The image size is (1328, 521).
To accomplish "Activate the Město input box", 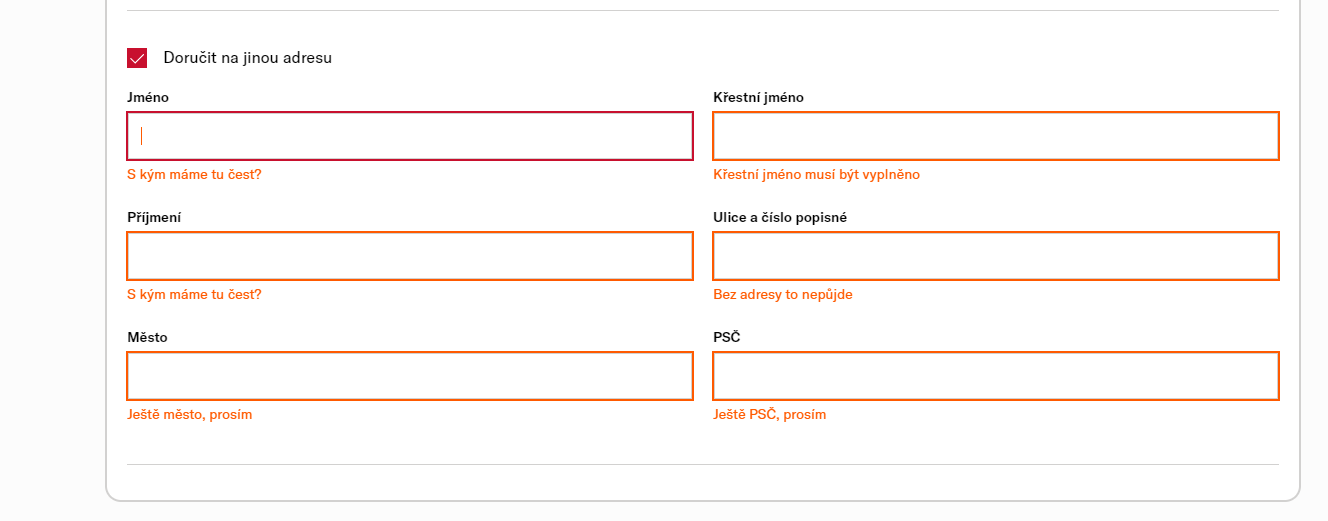I will (x=410, y=376).
